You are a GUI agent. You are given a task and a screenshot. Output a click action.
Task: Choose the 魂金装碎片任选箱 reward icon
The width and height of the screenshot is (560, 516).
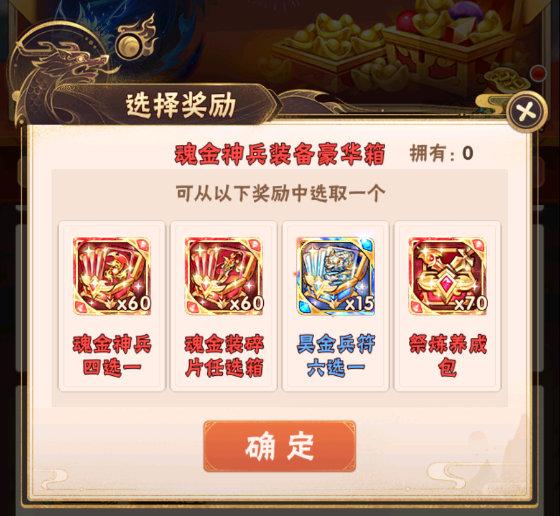click(x=224, y=276)
